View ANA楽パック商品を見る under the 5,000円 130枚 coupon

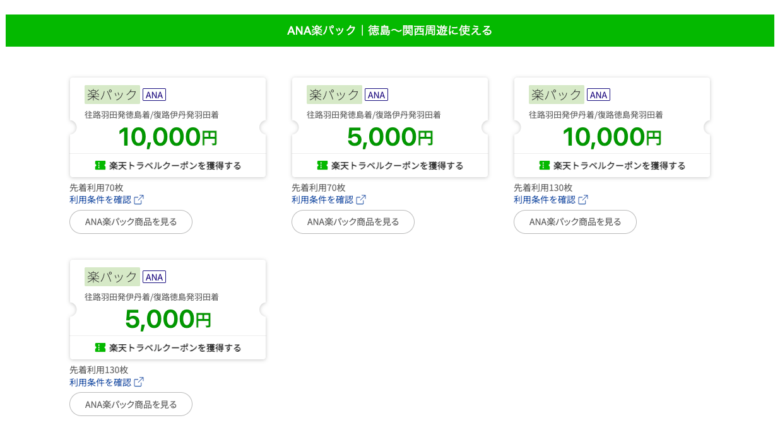[x=131, y=404]
